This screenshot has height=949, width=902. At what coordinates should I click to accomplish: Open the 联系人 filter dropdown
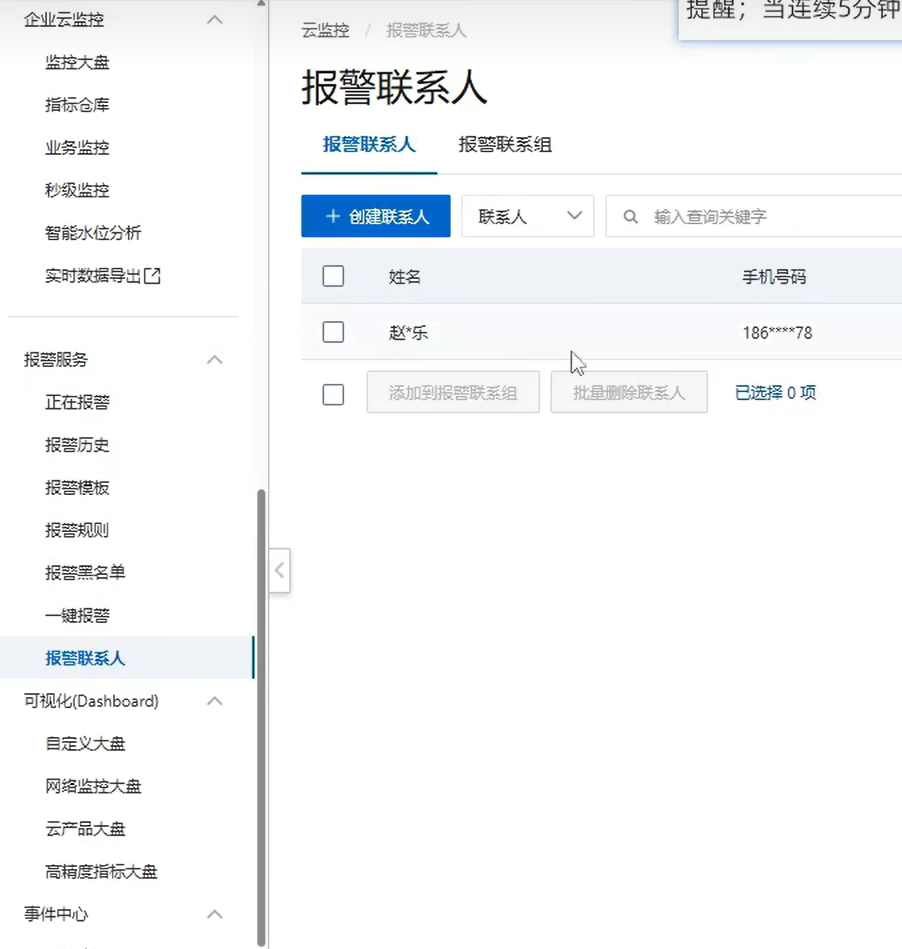[x=527, y=216]
